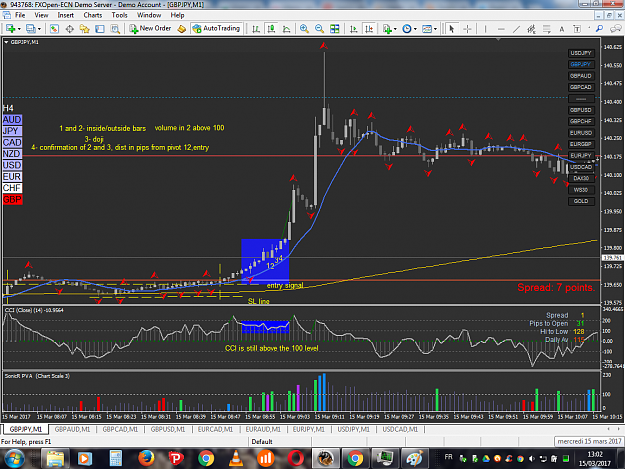Click the red GBP currency label
625x469 pixels.
pyautogui.click(x=12, y=200)
